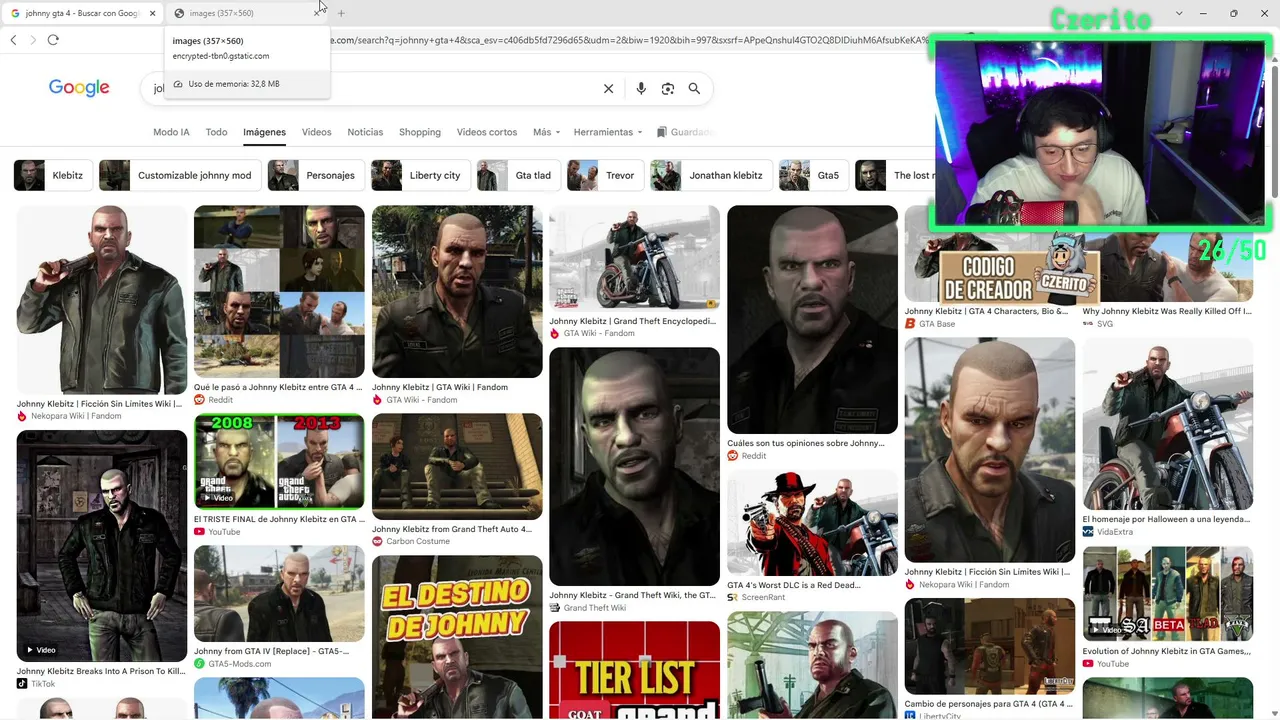Open the Shopping tab

pyautogui.click(x=420, y=132)
